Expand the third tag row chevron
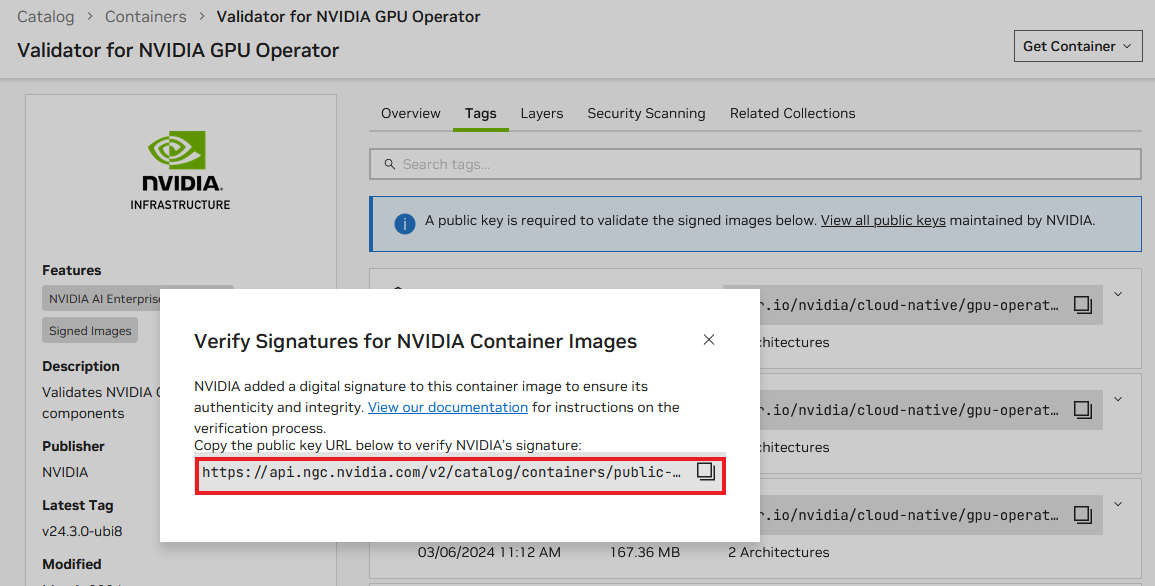Viewport: 1155px width, 586px height. (x=1118, y=504)
